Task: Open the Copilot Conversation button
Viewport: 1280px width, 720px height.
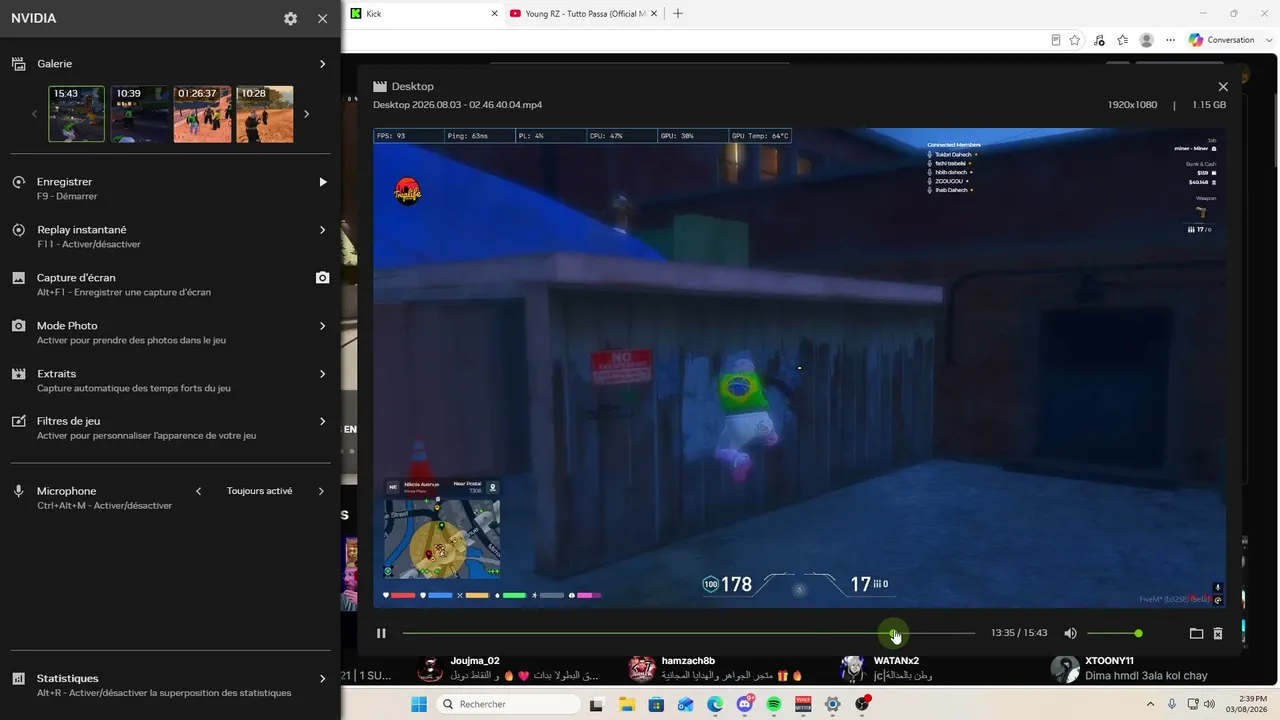Action: point(1221,40)
